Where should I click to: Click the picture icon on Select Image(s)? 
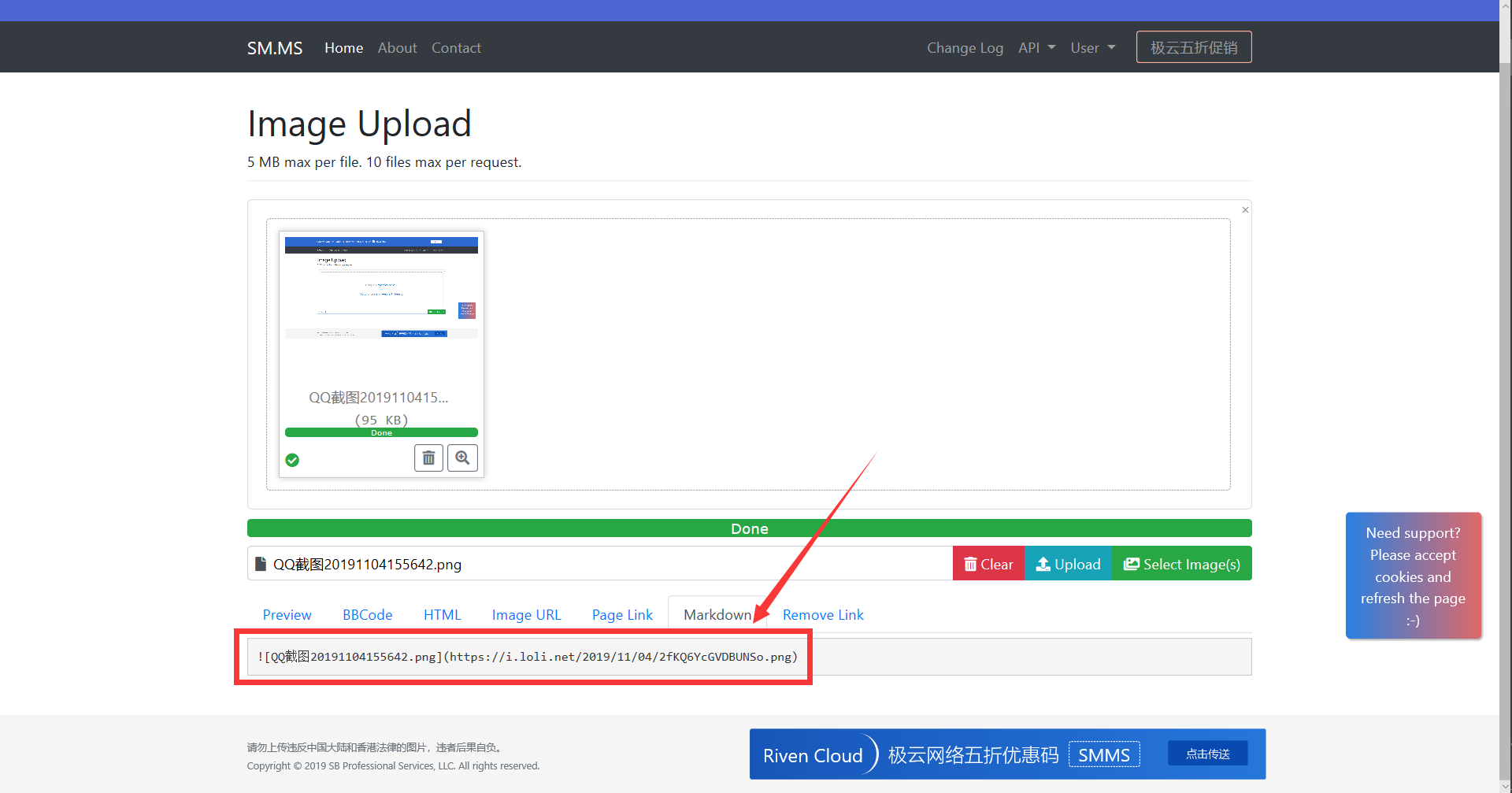pyautogui.click(x=1131, y=563)
